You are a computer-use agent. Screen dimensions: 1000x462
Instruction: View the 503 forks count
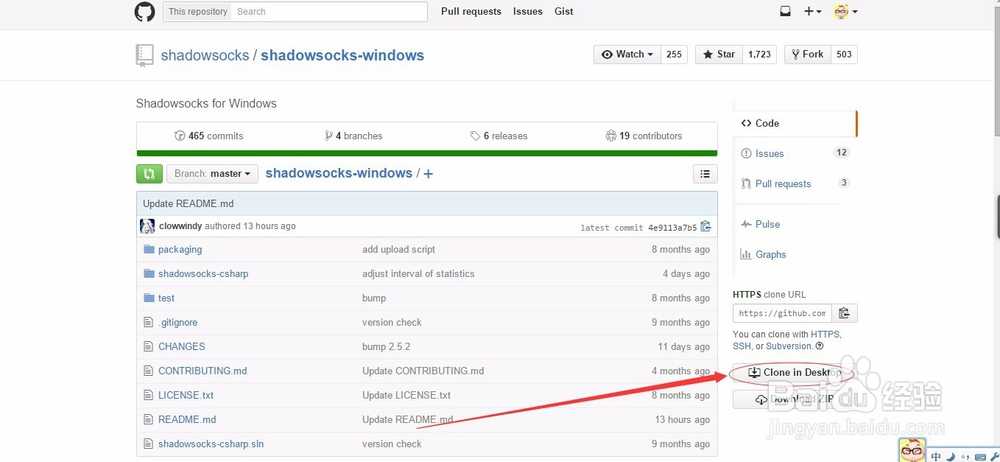(x=844, y=54)
